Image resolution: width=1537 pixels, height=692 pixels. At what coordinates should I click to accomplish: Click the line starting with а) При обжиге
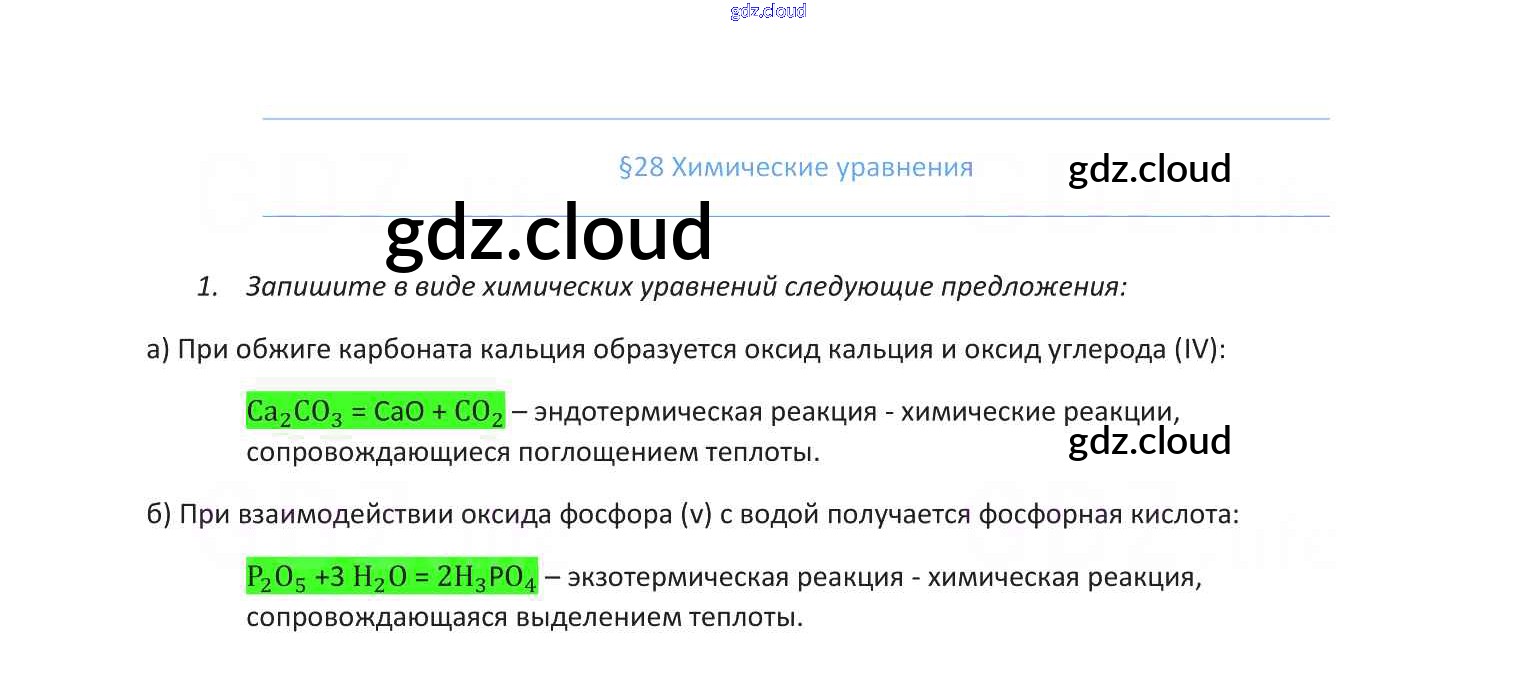[x=686, y=350]
